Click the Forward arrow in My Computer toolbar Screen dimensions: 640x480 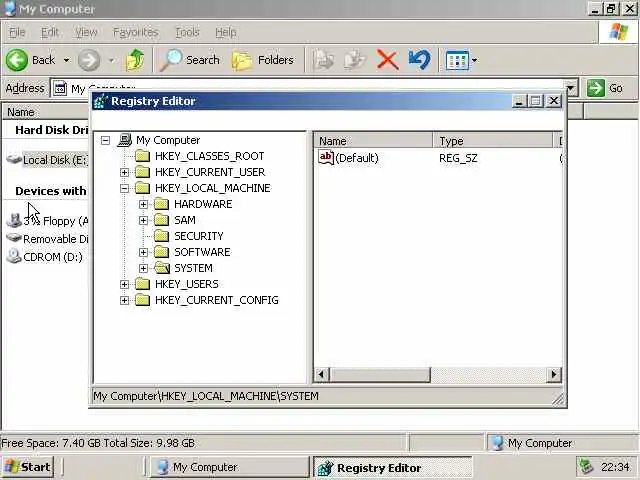[x=89, y=60]
